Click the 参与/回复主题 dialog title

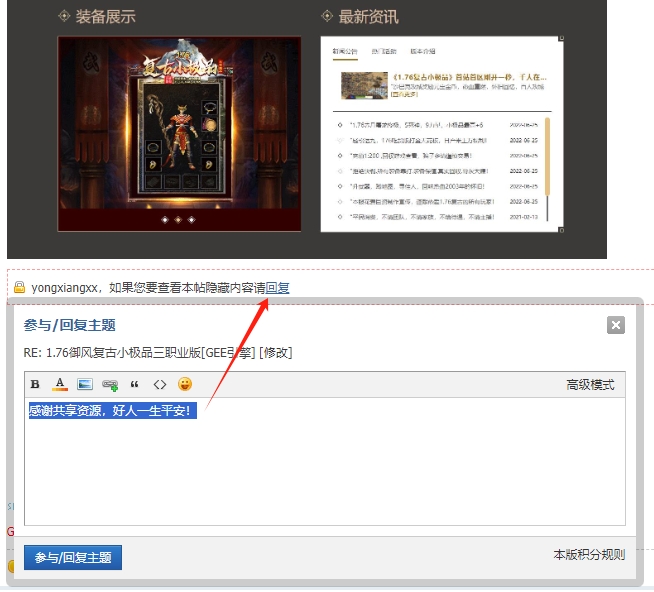[70, 325]
